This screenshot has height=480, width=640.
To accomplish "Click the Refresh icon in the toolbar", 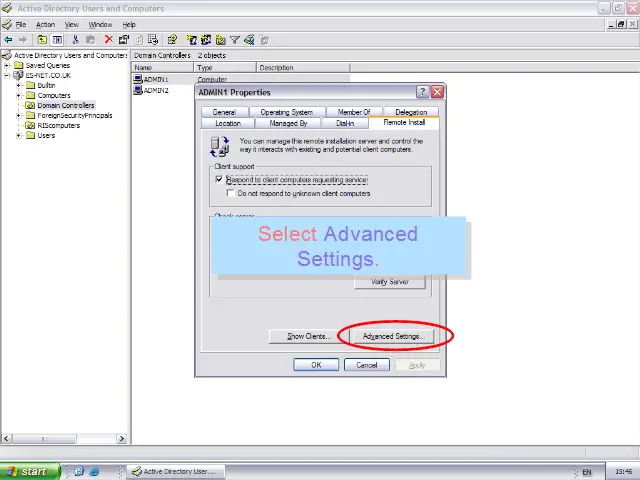I will pyautogui.click(x=139, y=40).
